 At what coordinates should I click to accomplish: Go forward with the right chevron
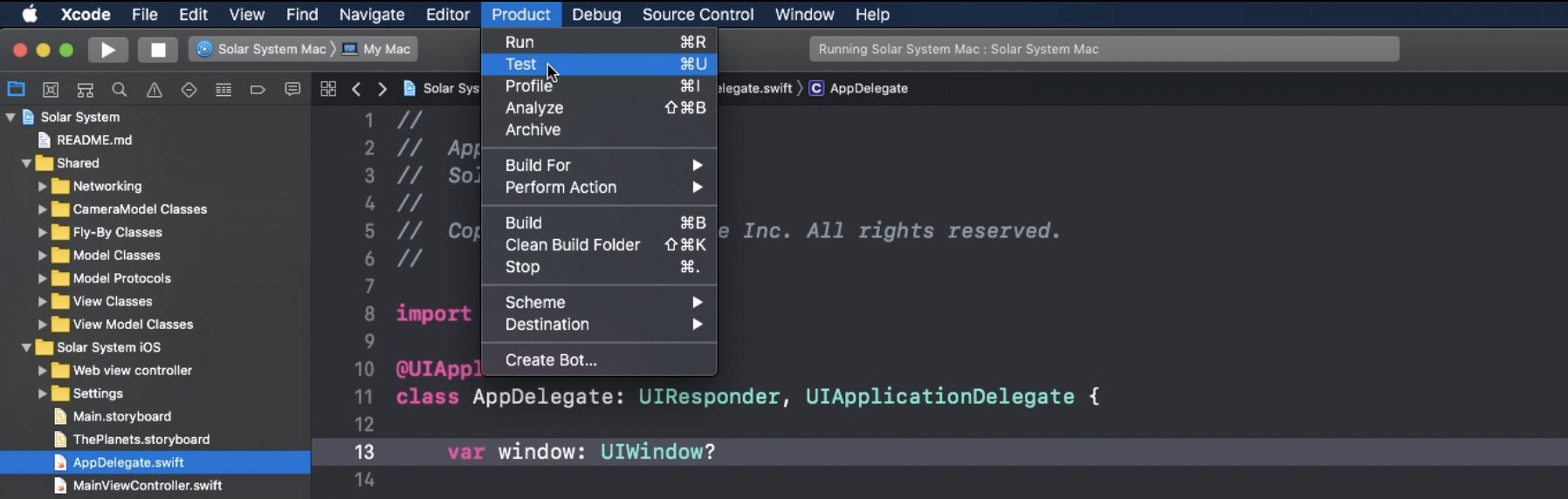coord(382,89)
